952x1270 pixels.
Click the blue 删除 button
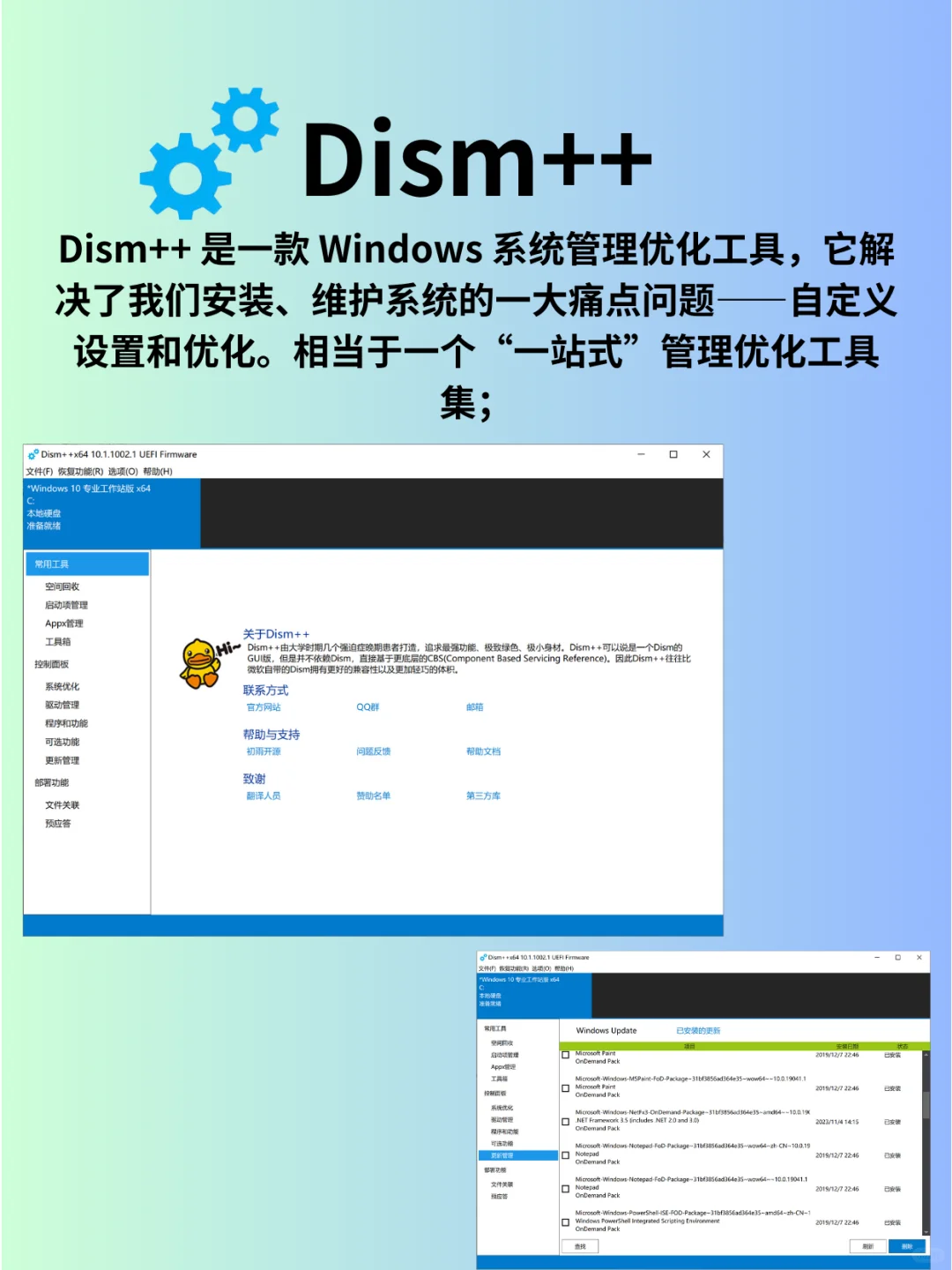click(907, 1246)
